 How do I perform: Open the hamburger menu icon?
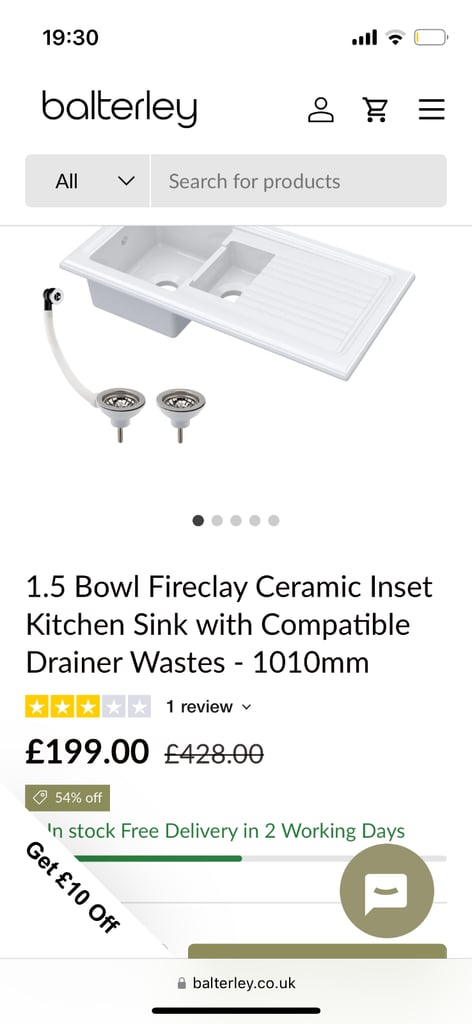[432, 109]
